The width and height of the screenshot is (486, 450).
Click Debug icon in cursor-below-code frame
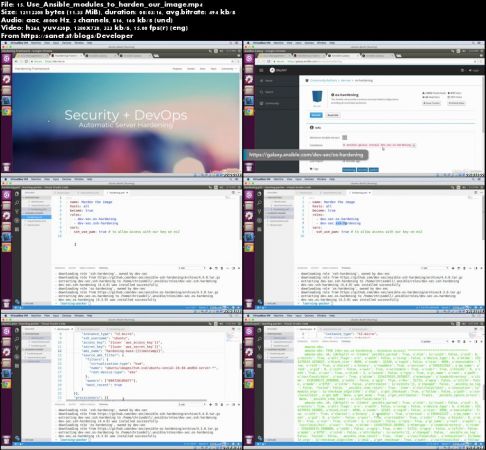pos(17,220)
